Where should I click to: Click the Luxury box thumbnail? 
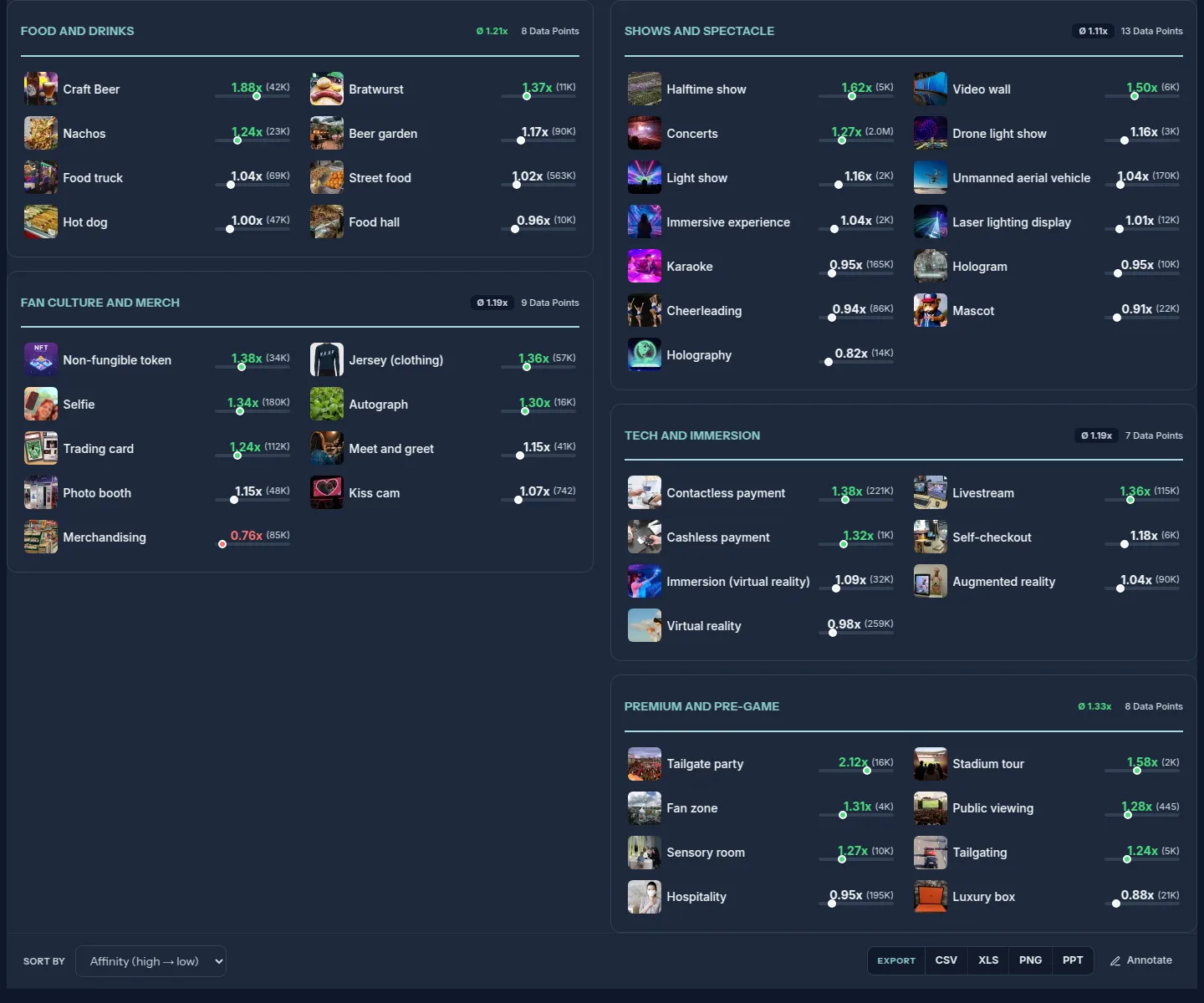(931, 896)
